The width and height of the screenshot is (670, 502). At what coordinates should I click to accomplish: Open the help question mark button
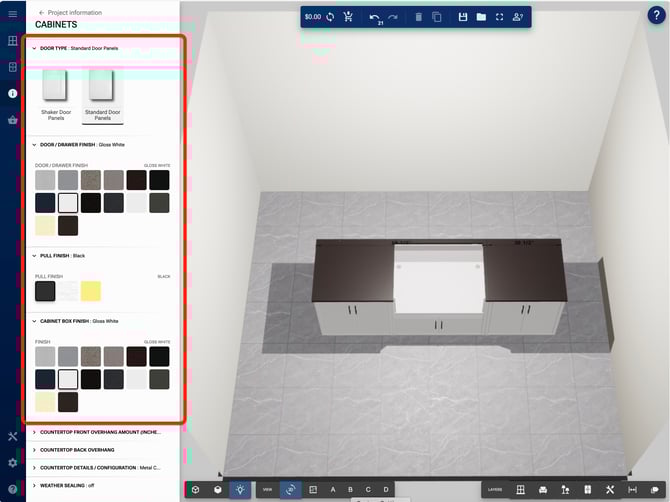coord(655,15)
